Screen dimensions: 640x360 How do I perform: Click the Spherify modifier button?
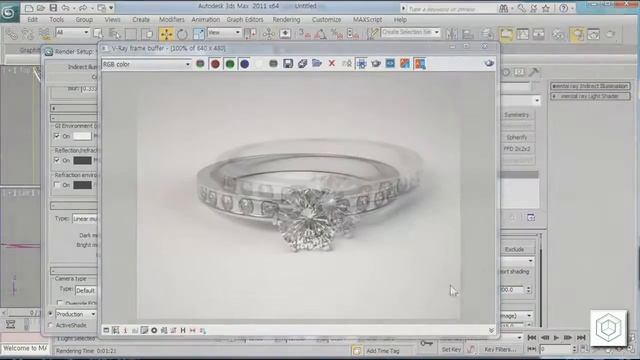tap(516, 138)
